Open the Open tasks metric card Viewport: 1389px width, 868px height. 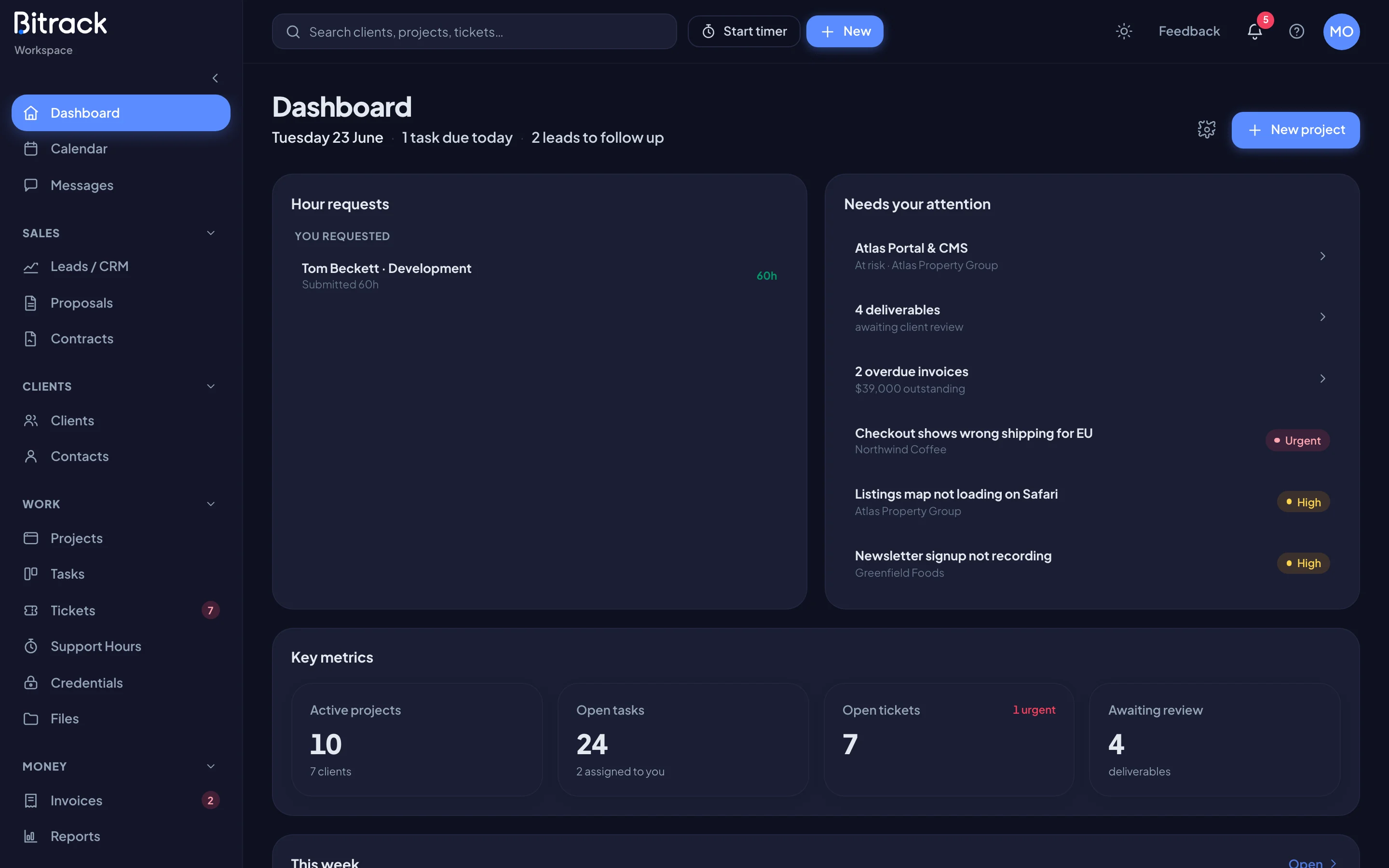683,739
